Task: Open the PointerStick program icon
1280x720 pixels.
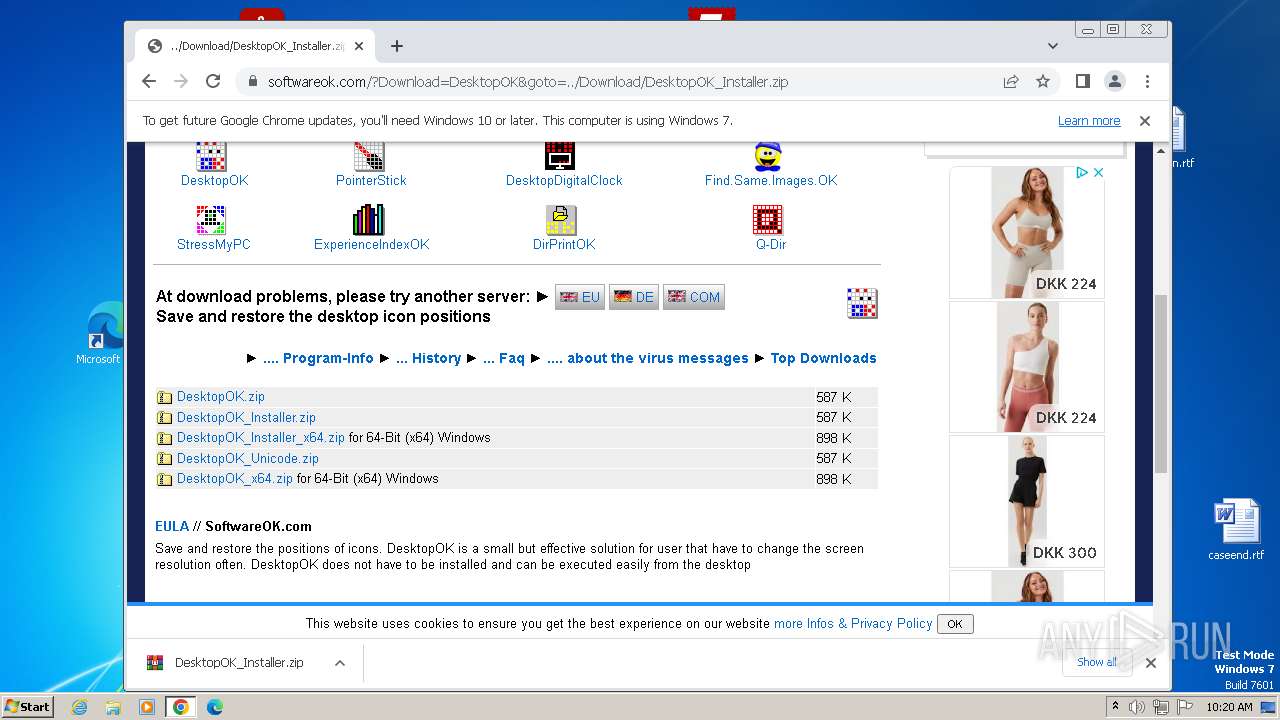Action: pyautogui.click(x=369, y=157)
